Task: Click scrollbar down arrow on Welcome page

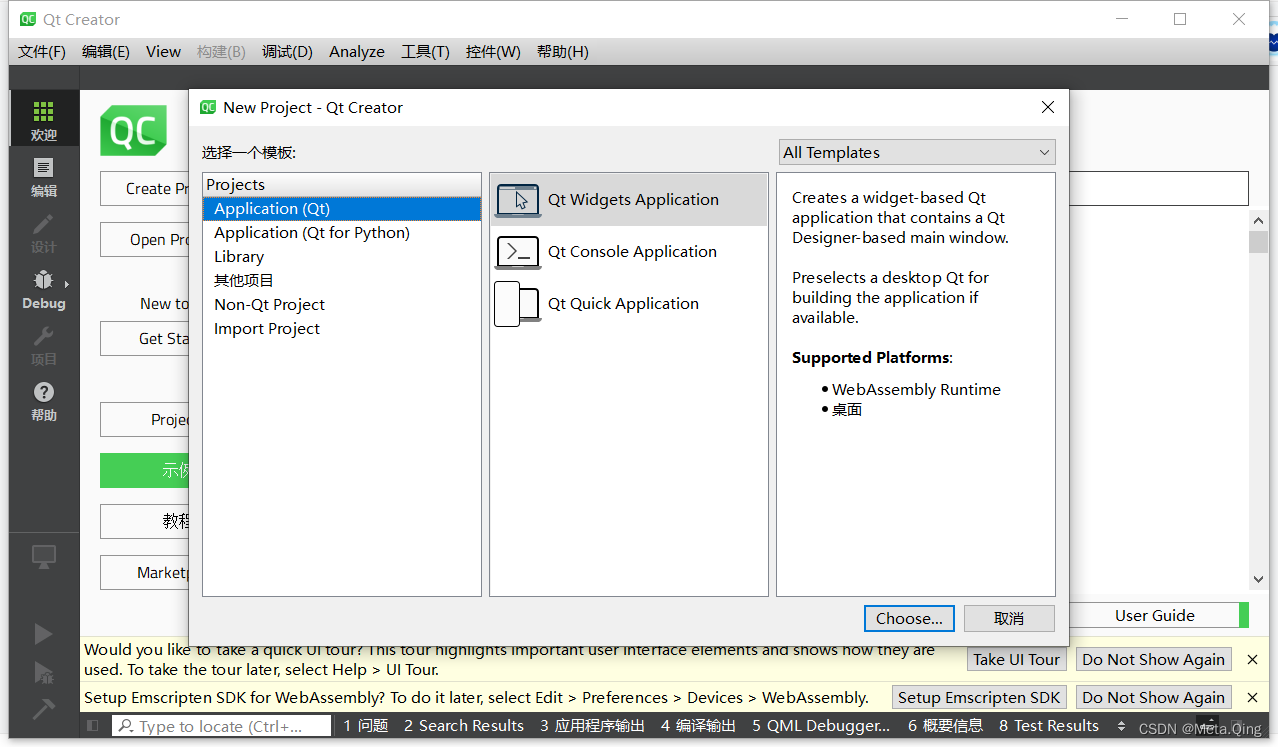Action: coord(1259,578)
